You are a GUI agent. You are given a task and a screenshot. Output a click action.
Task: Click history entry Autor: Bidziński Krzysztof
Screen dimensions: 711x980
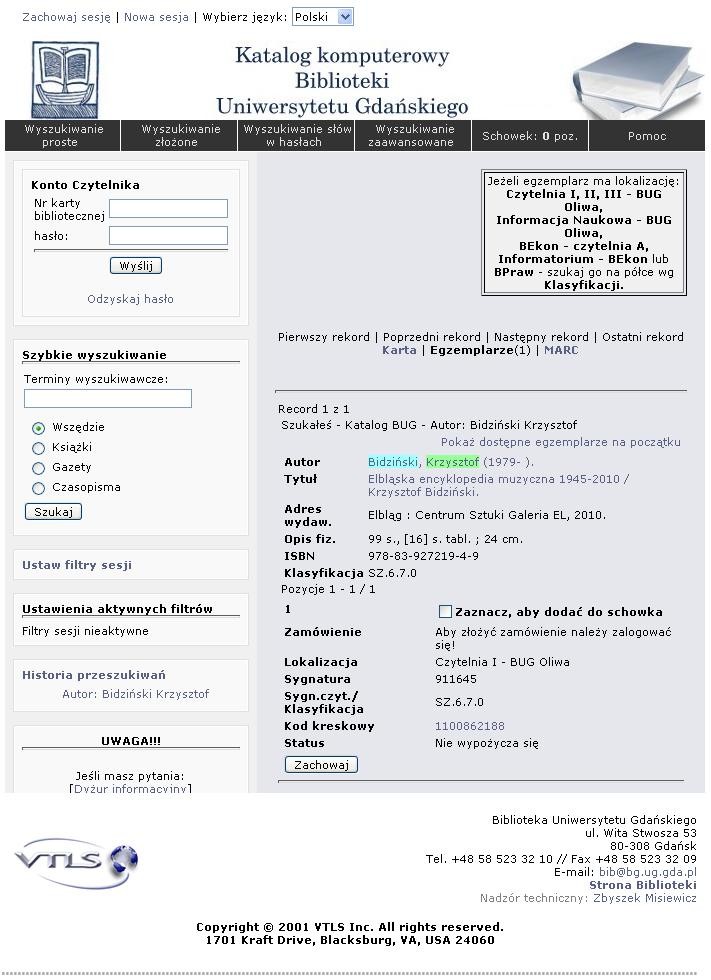pyautogui.click(x=136, y=694)
